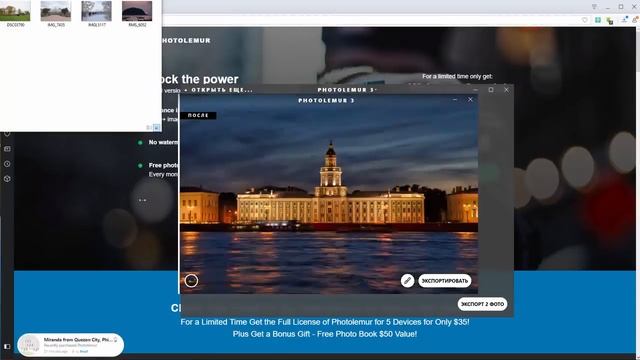Toggle the ПОСЛЕ before/after label
This screenshot has width=640, height=360.
coord(198,116)
